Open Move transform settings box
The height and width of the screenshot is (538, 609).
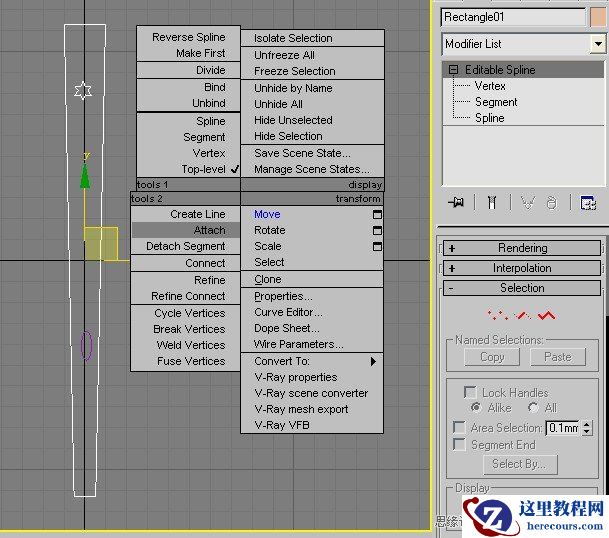point(377,214)
